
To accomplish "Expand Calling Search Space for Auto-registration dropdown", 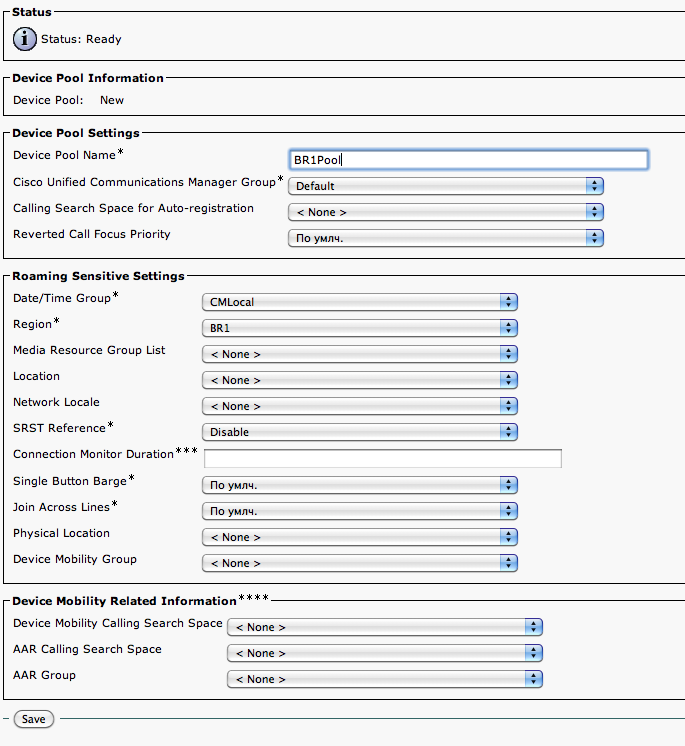I will pos(446,212).
